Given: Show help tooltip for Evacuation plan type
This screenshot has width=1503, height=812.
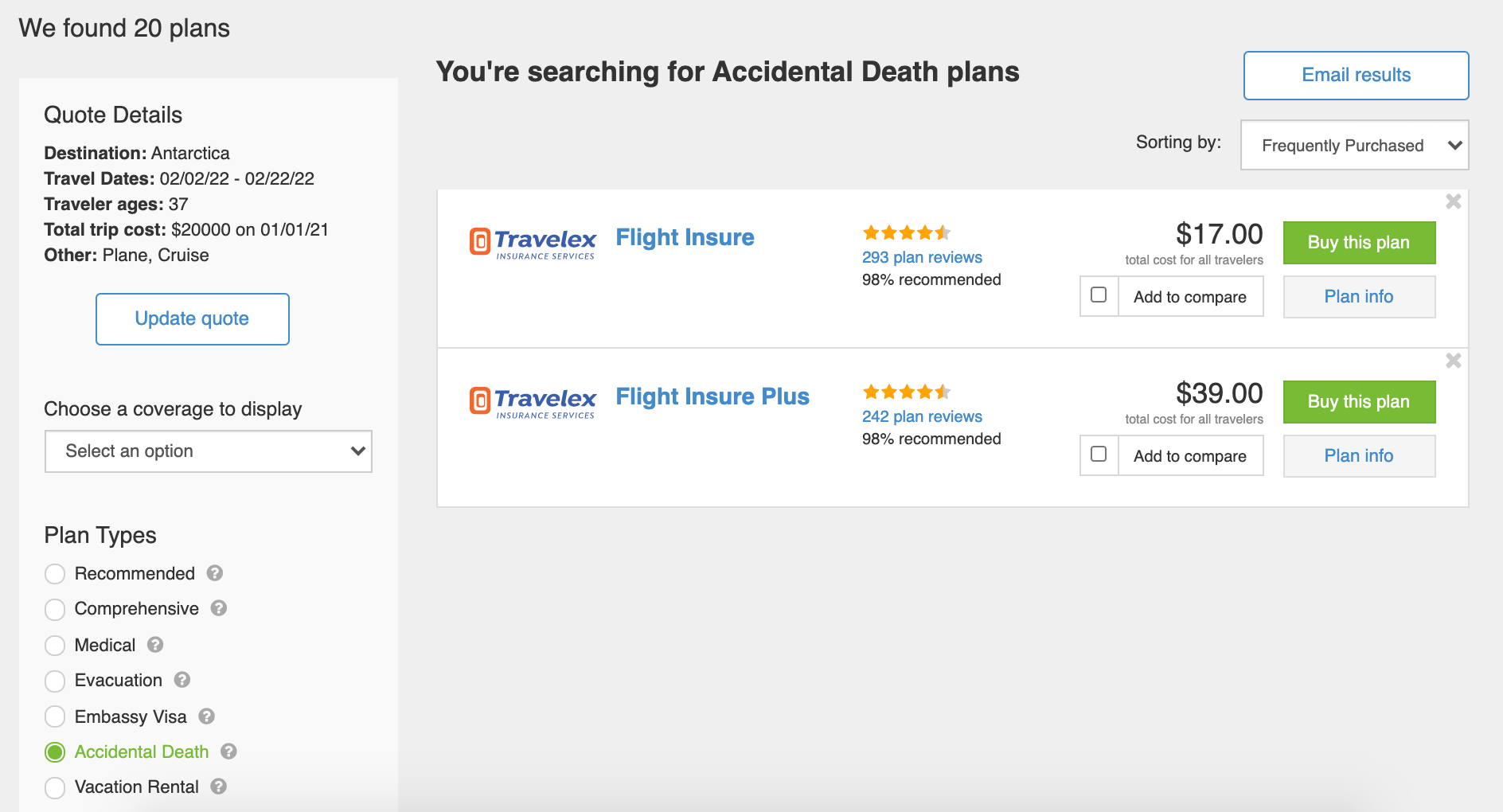Looking at the screenshot, I should 182,680.
